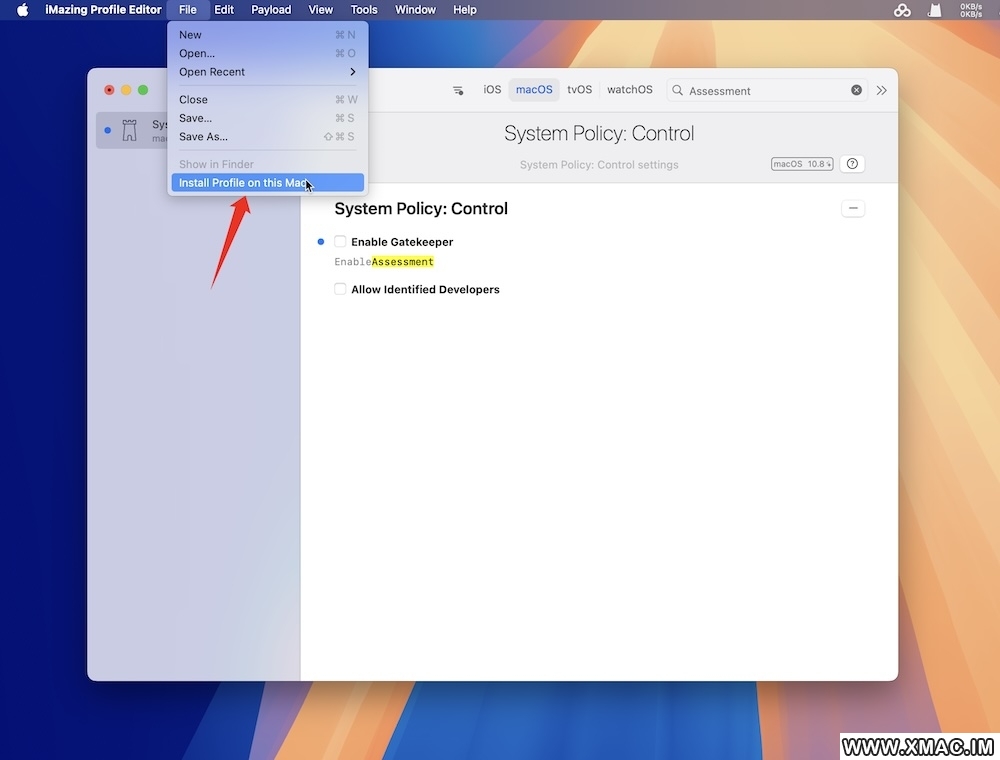
Task: Click the search magnifier icon
Action: 677,91
